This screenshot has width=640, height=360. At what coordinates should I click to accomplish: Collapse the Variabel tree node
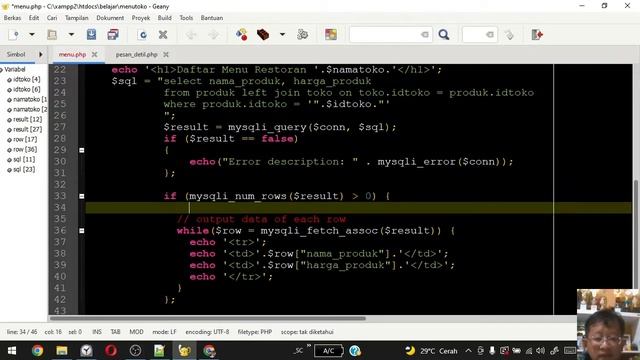[x=1, y=70]
